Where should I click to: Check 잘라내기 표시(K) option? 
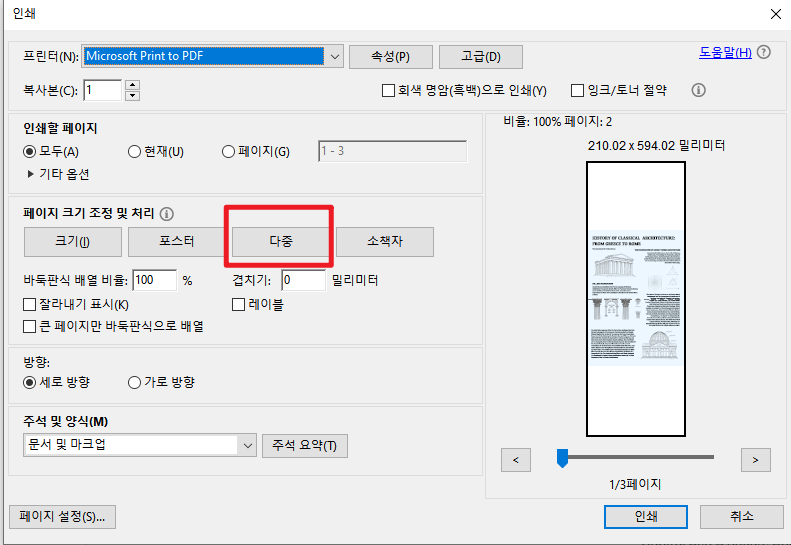tap(30, 305)
